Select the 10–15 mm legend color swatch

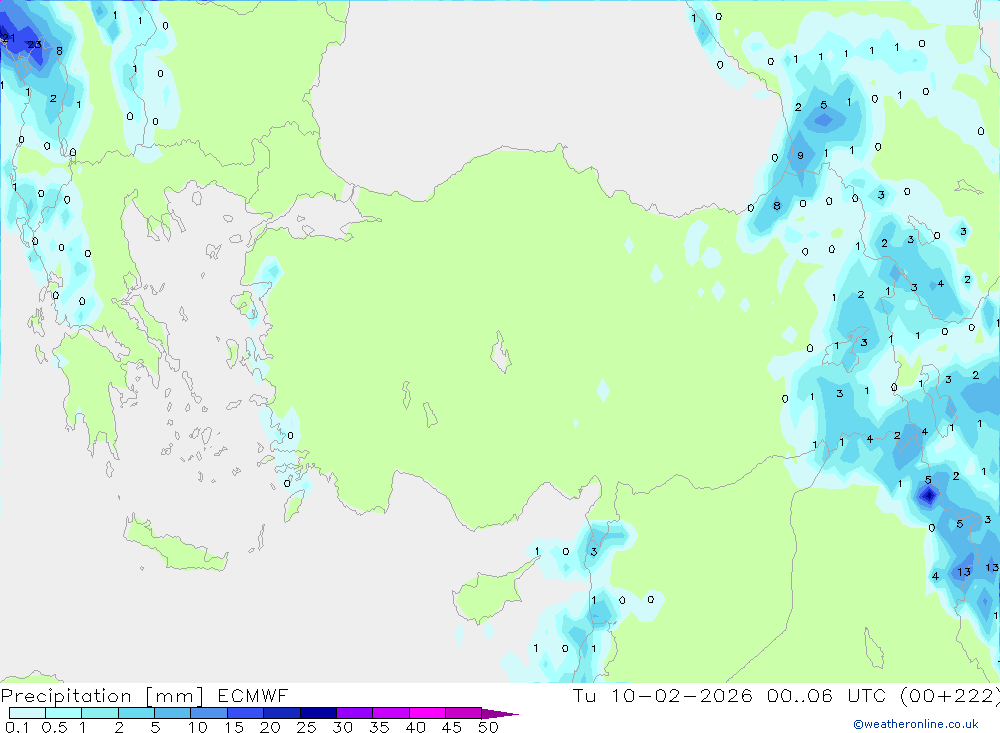pos(209,713)
